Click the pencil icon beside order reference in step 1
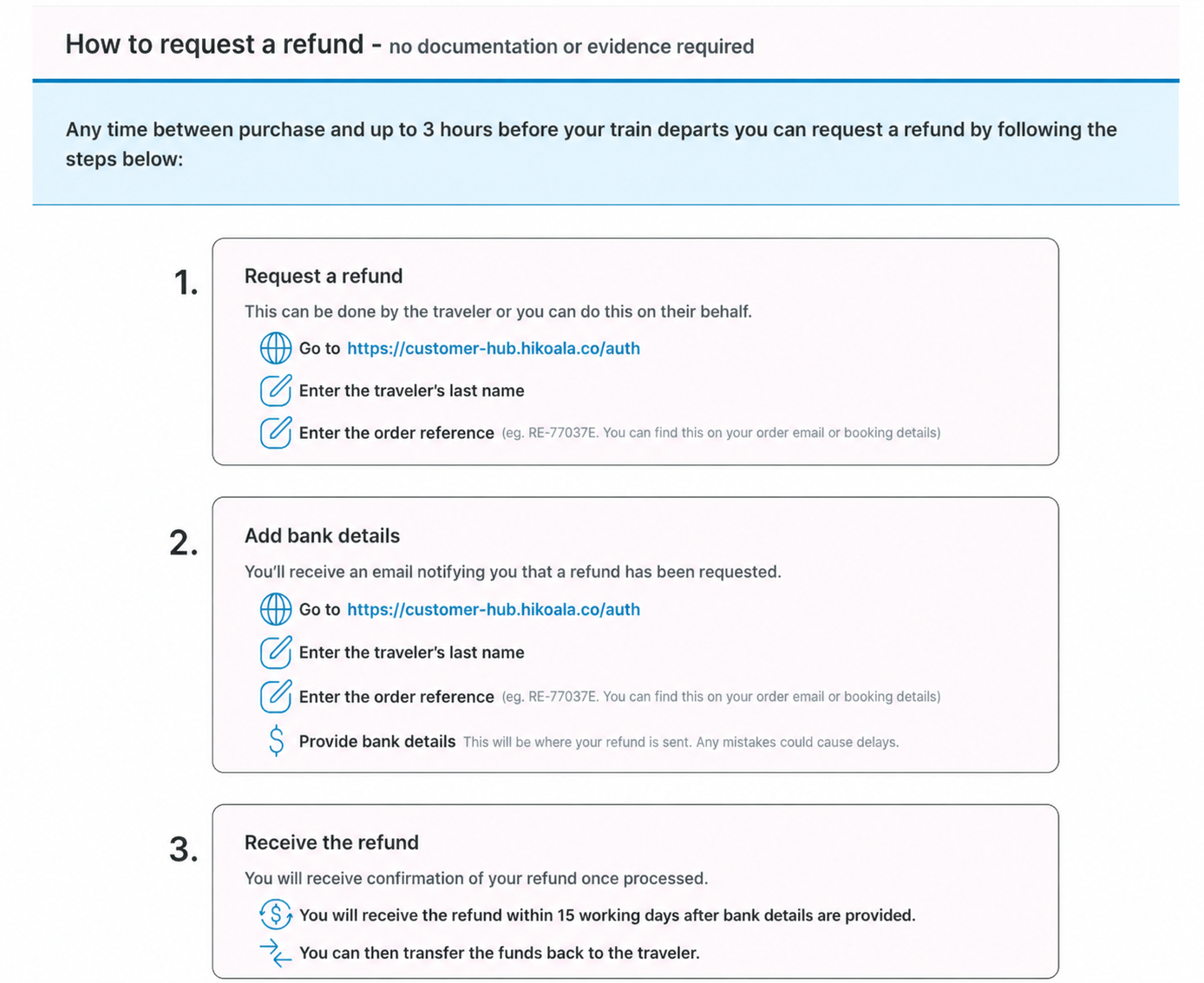Viewport: 1204px width, 983px height. (276, 432)
